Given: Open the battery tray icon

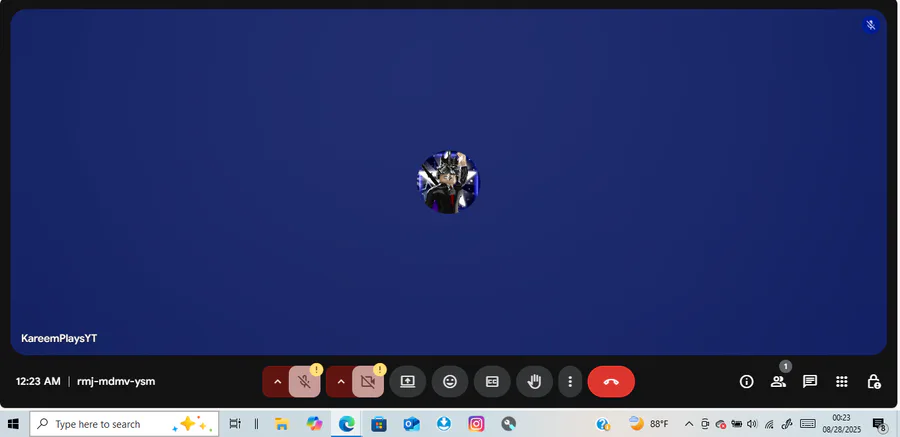Looking at the screenshot, I should click(x=736, y=424).
